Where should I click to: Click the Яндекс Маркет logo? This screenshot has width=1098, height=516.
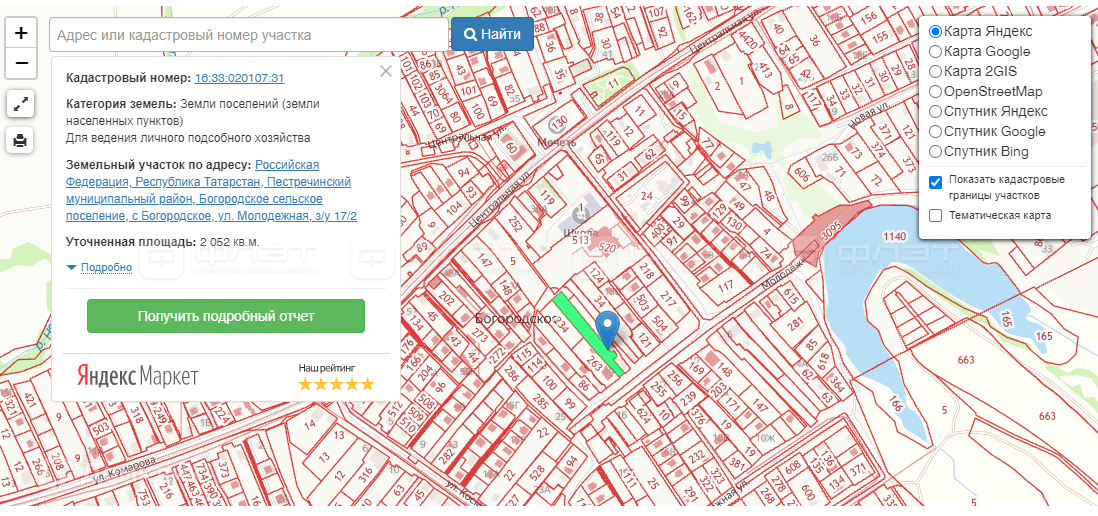click(138, 376)
